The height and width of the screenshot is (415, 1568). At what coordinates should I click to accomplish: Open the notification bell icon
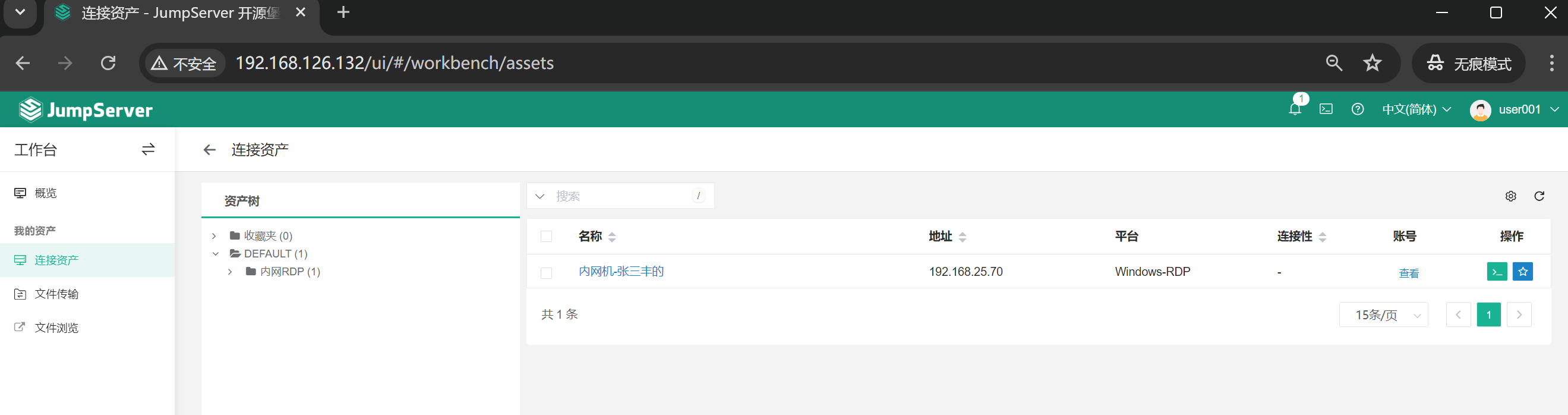1295,109
